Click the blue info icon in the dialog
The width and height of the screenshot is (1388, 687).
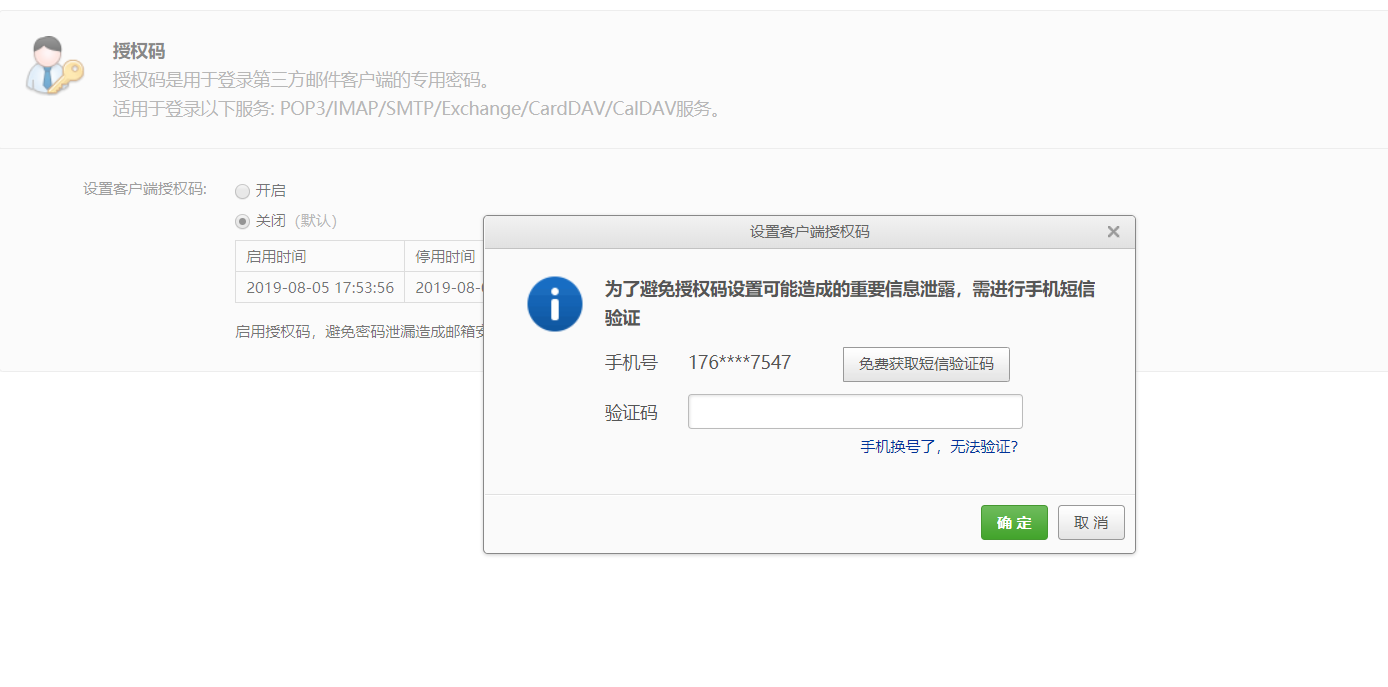point(554,303)
